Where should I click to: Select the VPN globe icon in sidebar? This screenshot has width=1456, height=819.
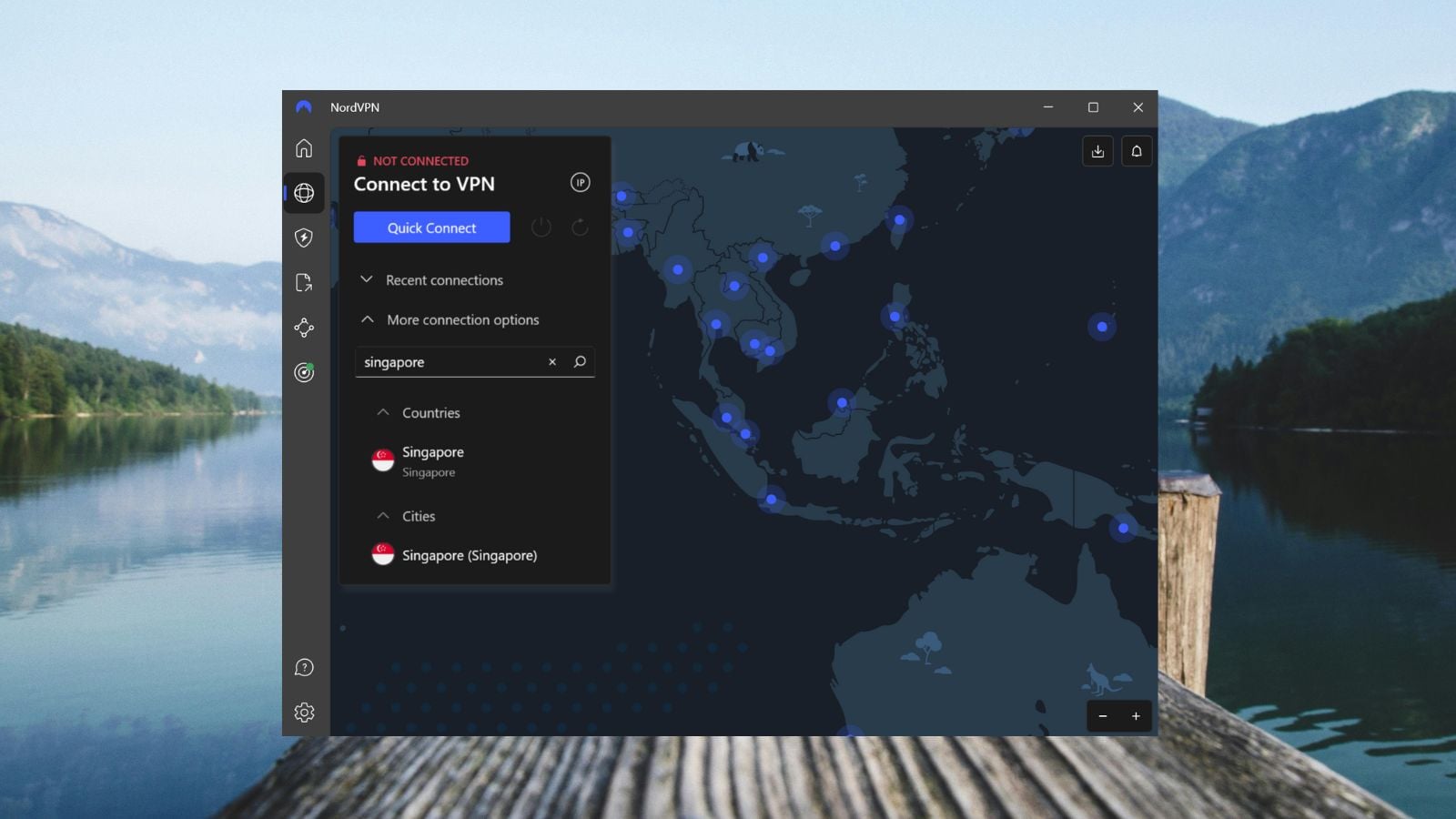click(x=304, y=193)
